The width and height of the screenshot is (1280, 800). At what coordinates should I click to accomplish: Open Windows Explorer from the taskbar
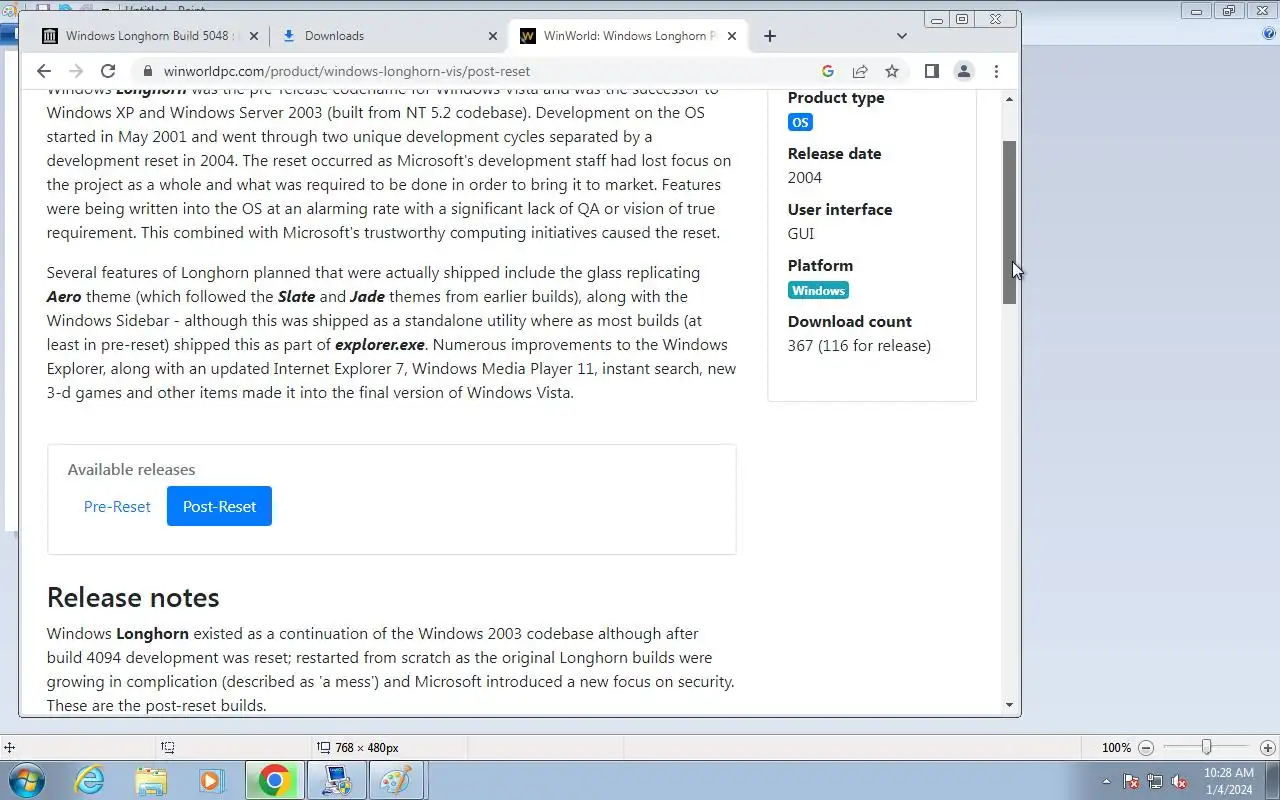[x=151, y=780]
